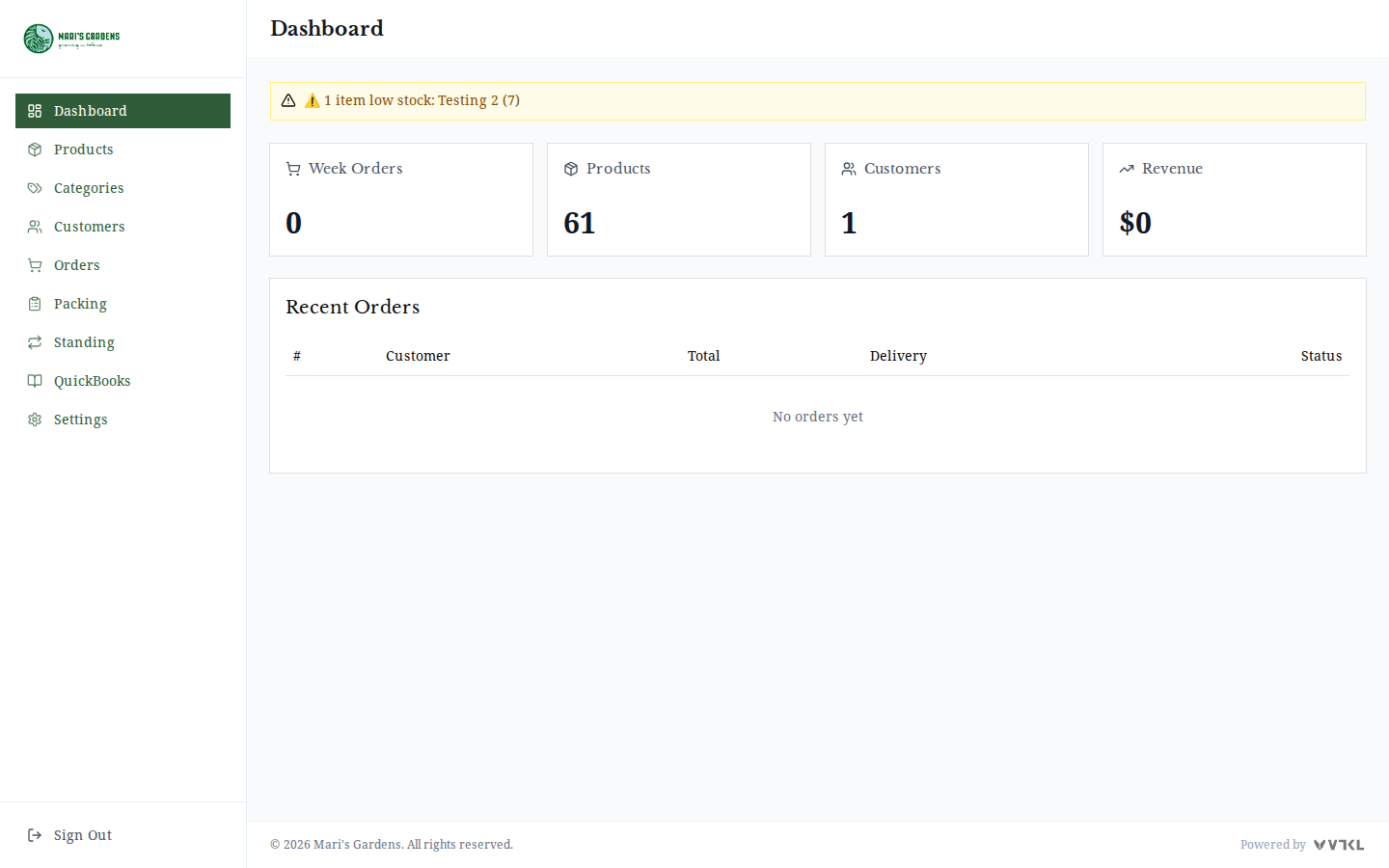Open the Categories page
The height and width of the screenshot is (868, 1389).
coord(123,188)
